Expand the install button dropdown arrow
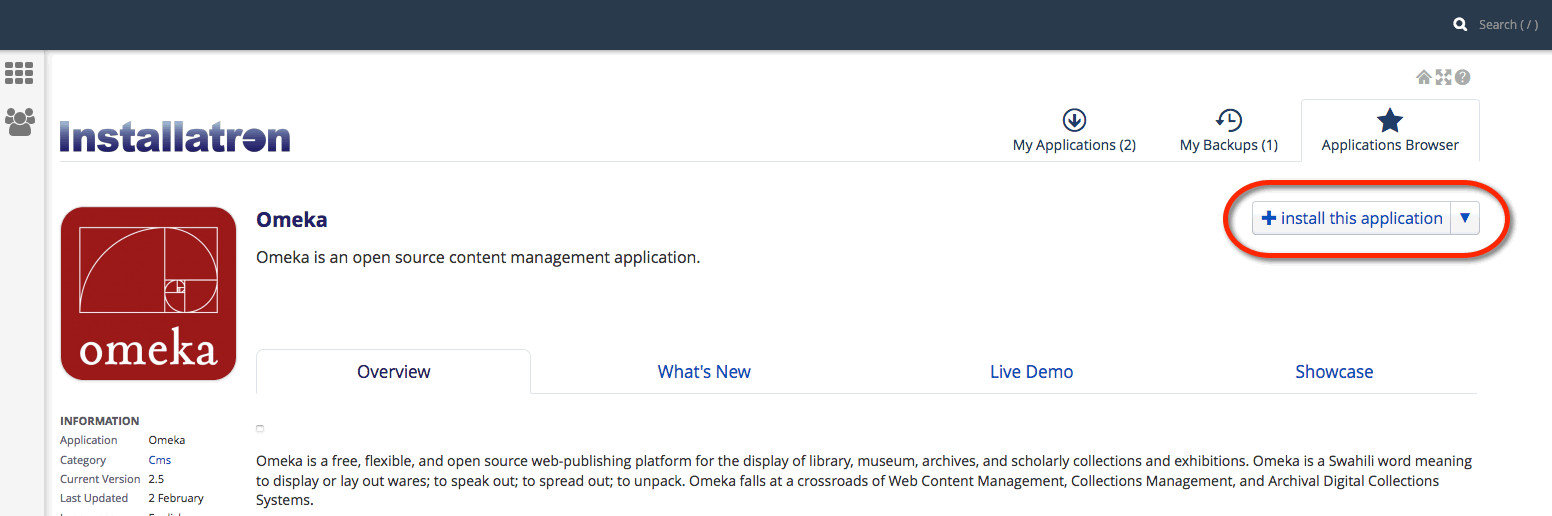This screenshot has width=1552, height=516. point(1465,218)
